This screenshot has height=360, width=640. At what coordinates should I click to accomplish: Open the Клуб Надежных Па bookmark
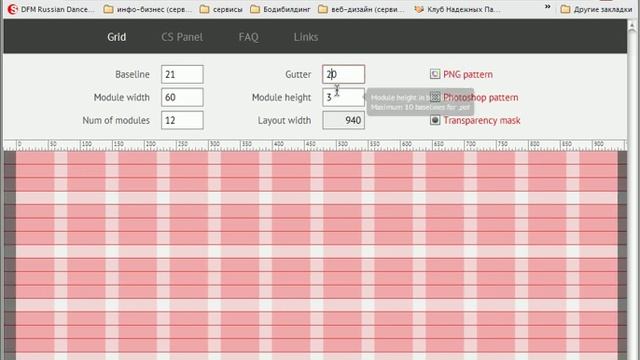tap(457, 9)
